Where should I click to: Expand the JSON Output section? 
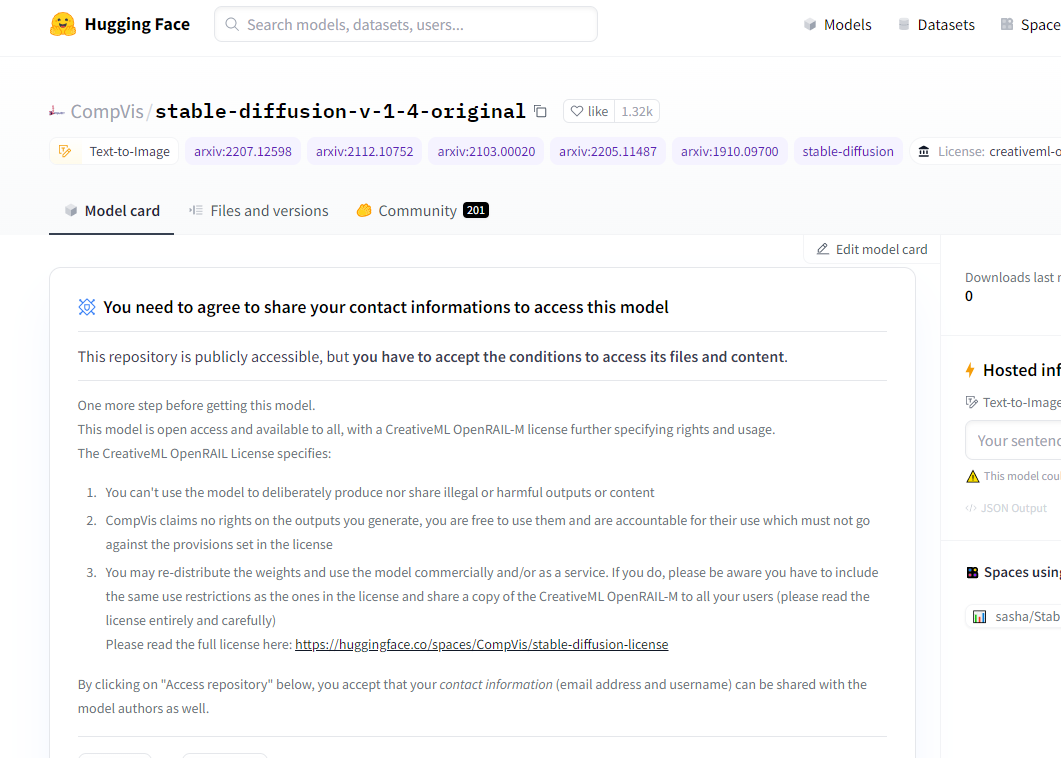[1006, 508]
